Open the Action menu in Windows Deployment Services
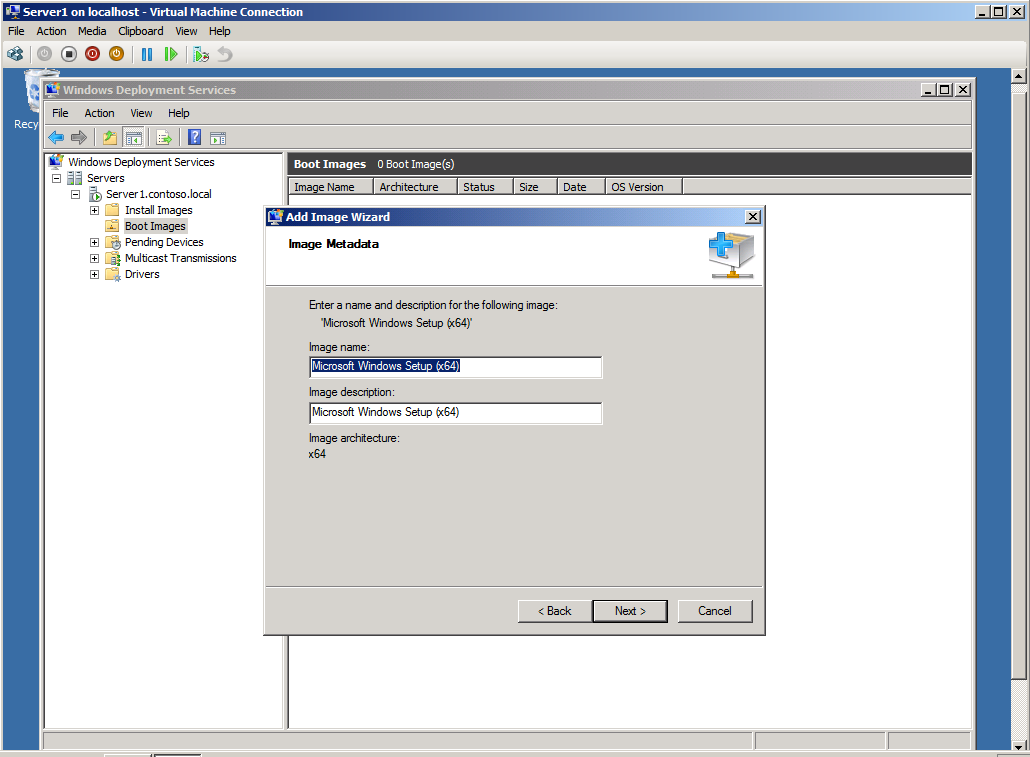Viewport: 1030px width, 757px height. point(99,113)
